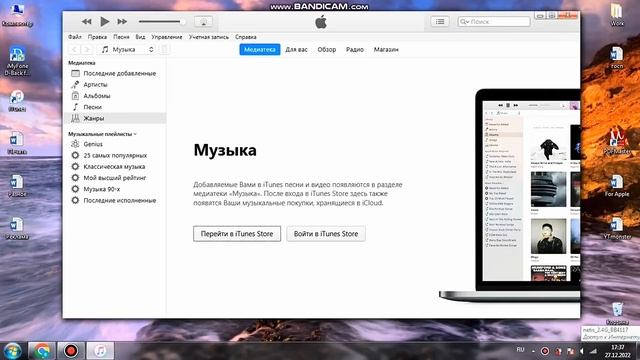Viewport: 640px width, 360px height.
Task: Open the Учетная запись menu
Action: 209,37
